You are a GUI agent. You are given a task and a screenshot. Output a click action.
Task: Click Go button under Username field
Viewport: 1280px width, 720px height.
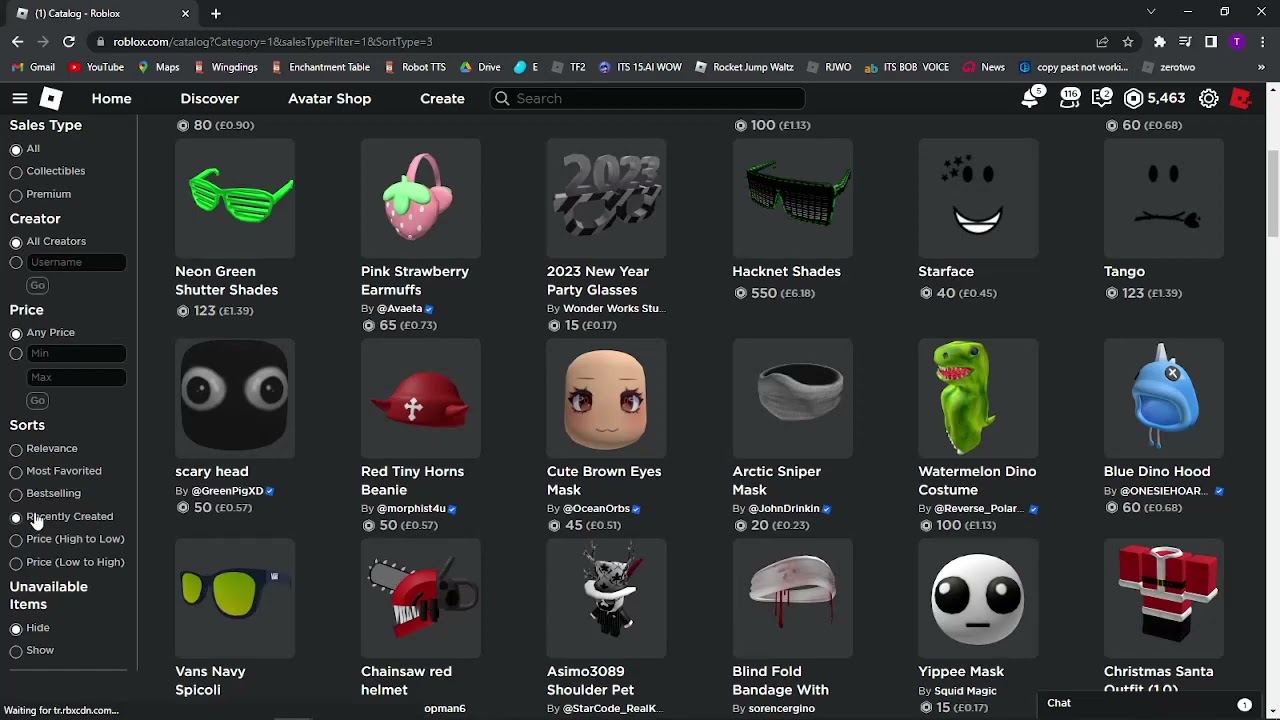pyautogui.click(x=38, y=286)
